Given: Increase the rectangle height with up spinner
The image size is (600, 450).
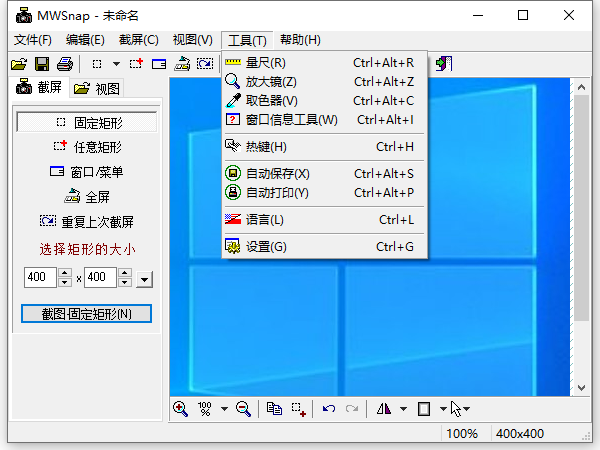Looking at the screenshot, I should (x=125, y=272).
